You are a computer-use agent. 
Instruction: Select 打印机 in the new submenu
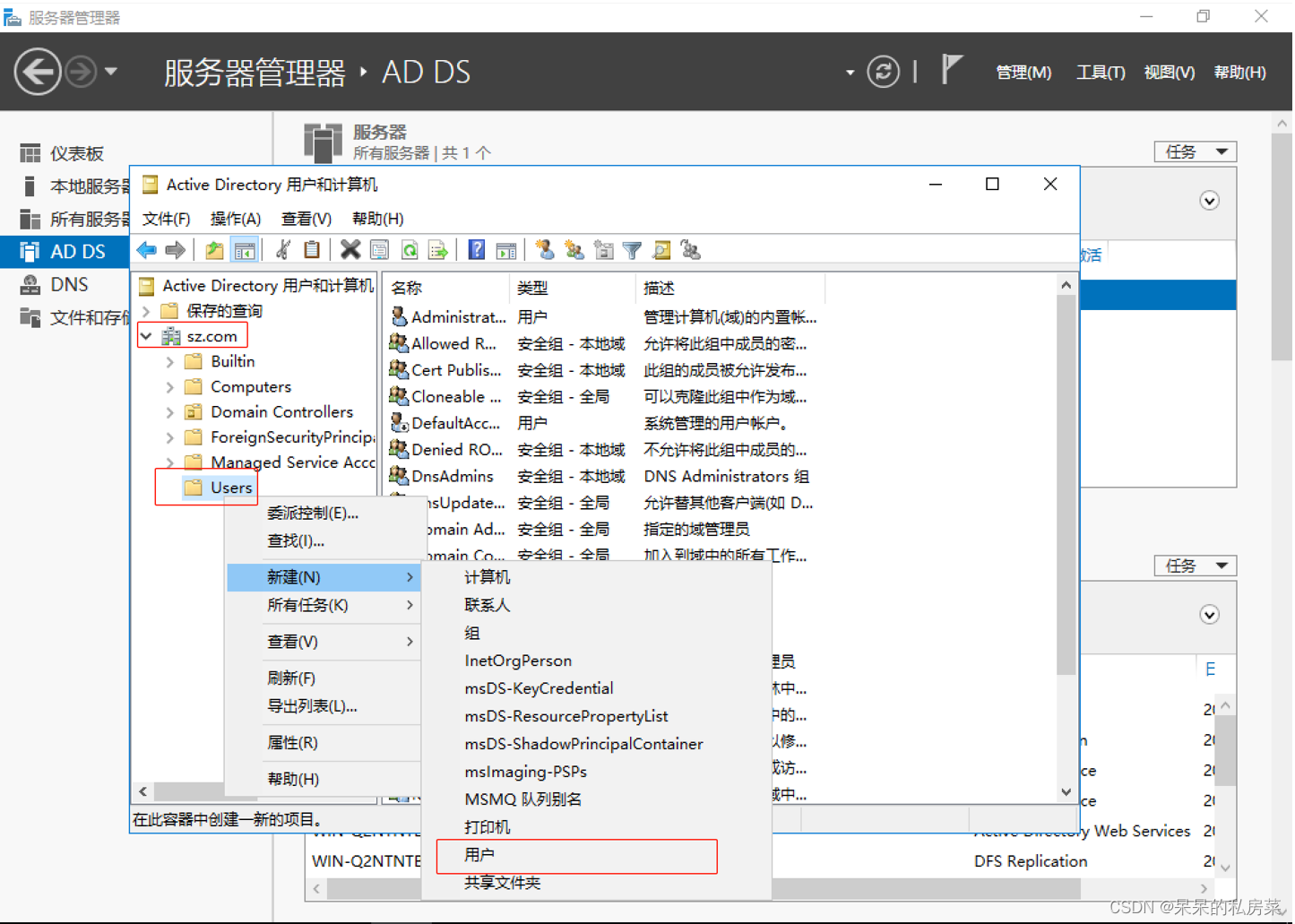click(596, 827)
